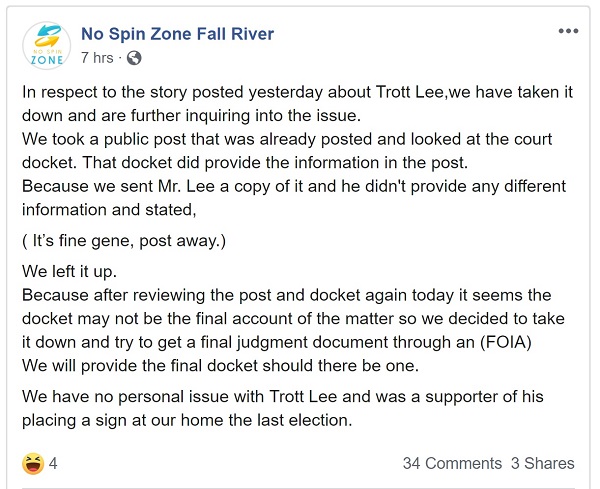Click the "We took a public post" sentence
This screenshot has width=600, height=489.
pos(287,151)
